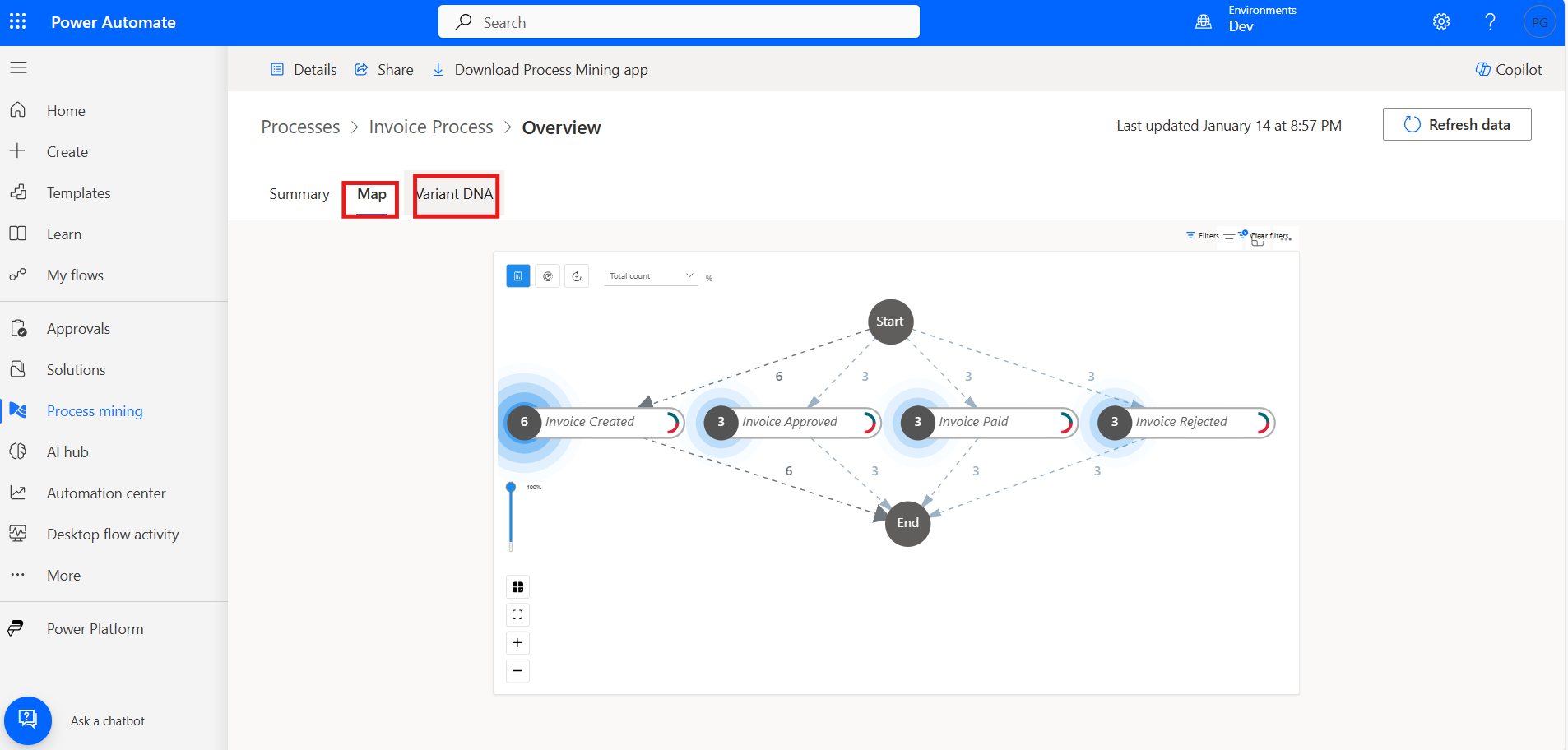
Task: Collapse the left navigation hamburger menu
Action: (x=18, y=67)
